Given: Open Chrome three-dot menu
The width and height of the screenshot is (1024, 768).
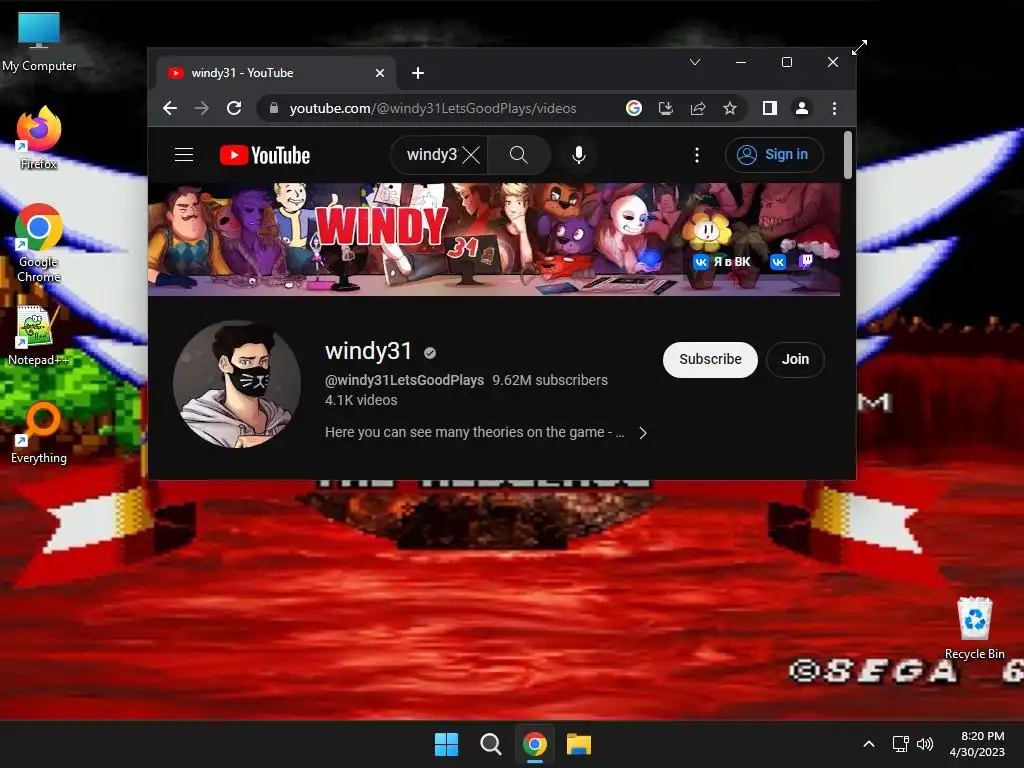Looking at the screenshot, I should click(x=834, y=108).
